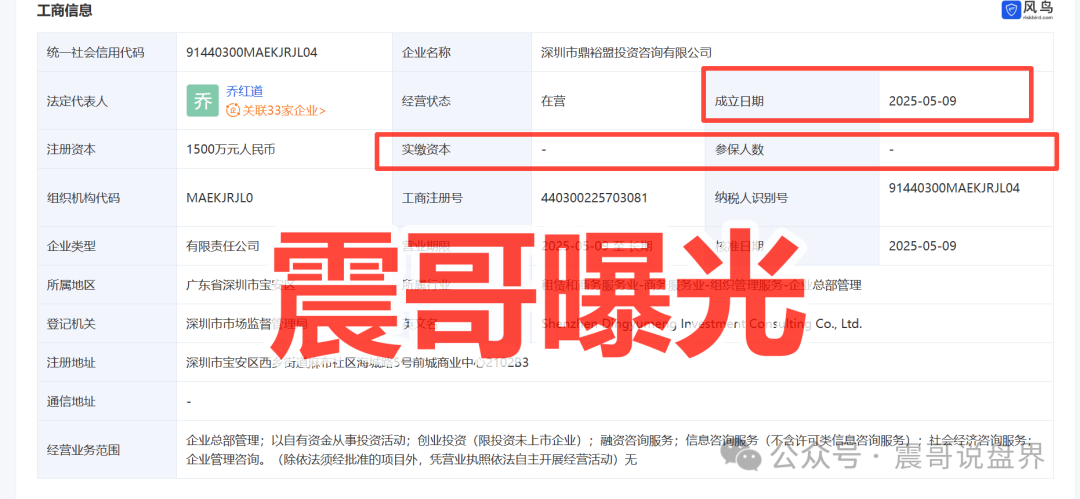
Task: Click the 成立日期 value 2025-05-09
Action: click(923, 101)
